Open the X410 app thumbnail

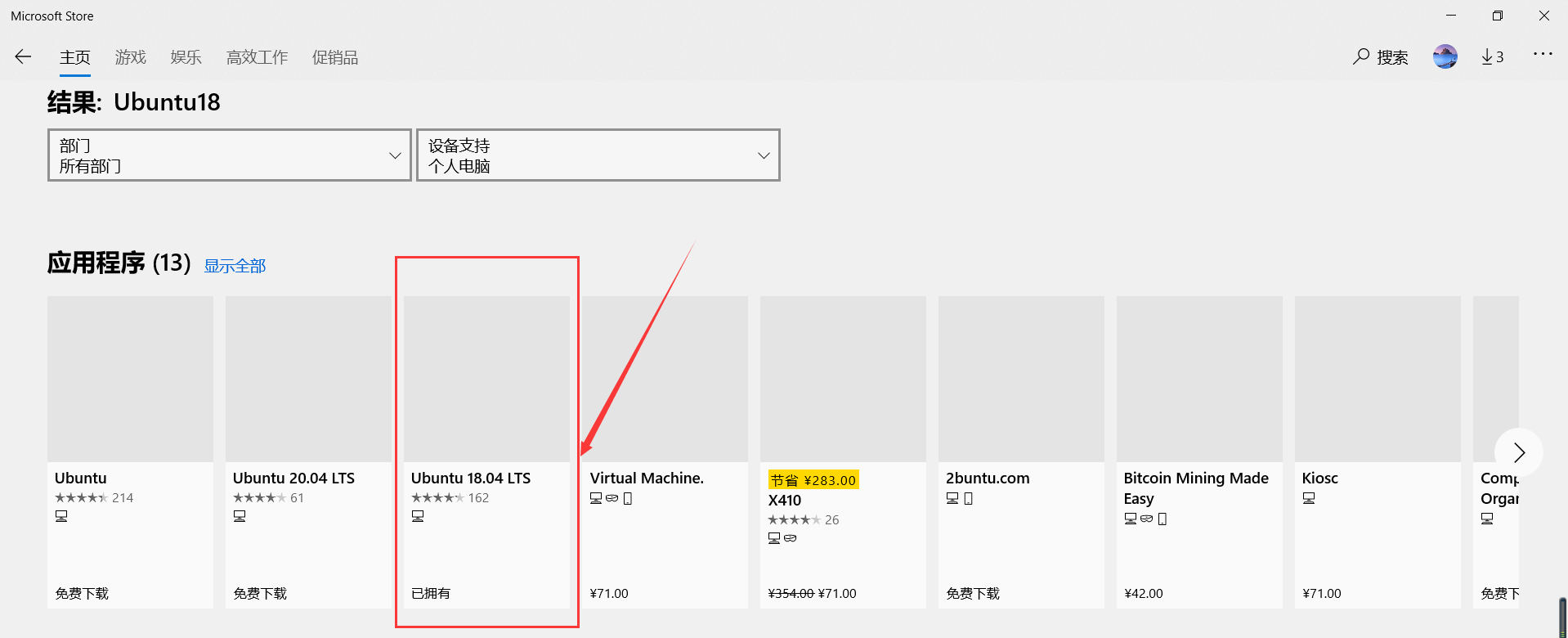(843, 379)
